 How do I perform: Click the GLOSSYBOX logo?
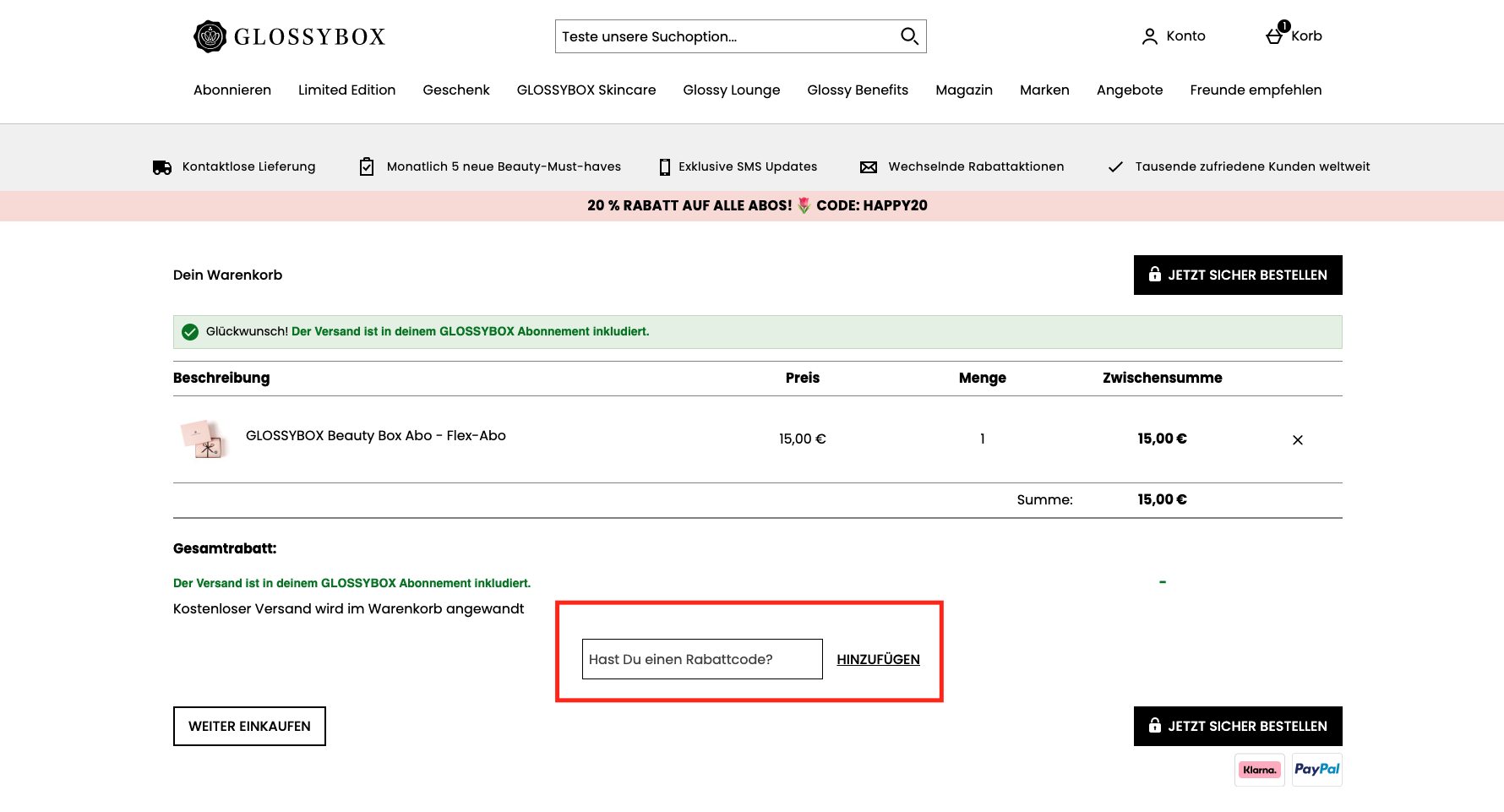coord(289,36)
